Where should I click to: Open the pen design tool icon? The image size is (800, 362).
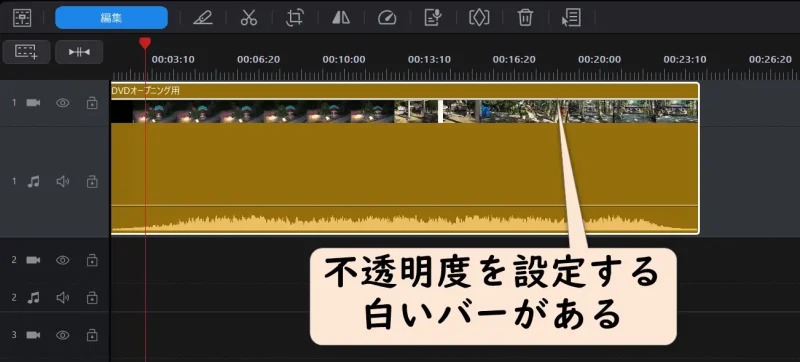(203, 18)
